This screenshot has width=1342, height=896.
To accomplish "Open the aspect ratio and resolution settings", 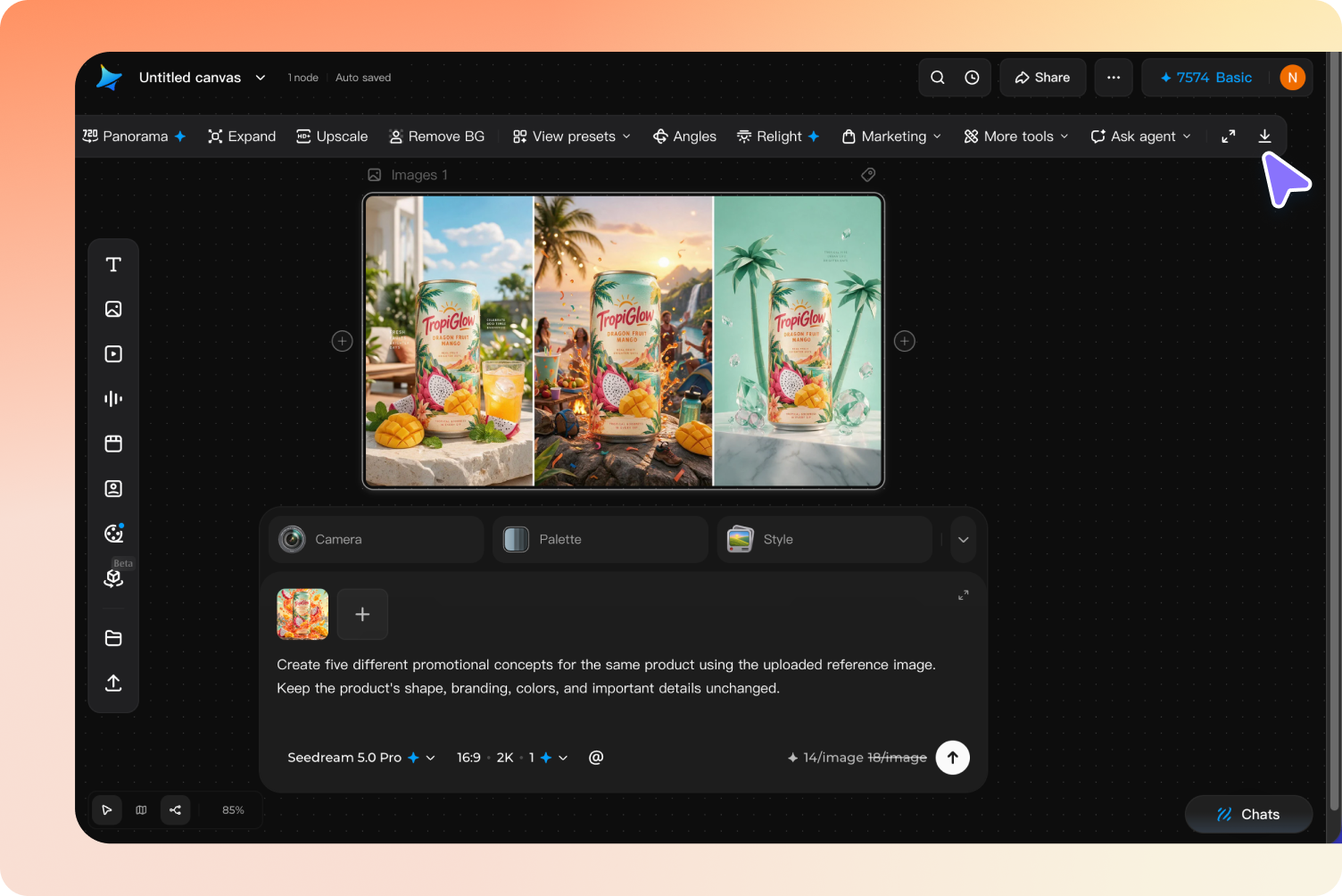I will (512, 758).
